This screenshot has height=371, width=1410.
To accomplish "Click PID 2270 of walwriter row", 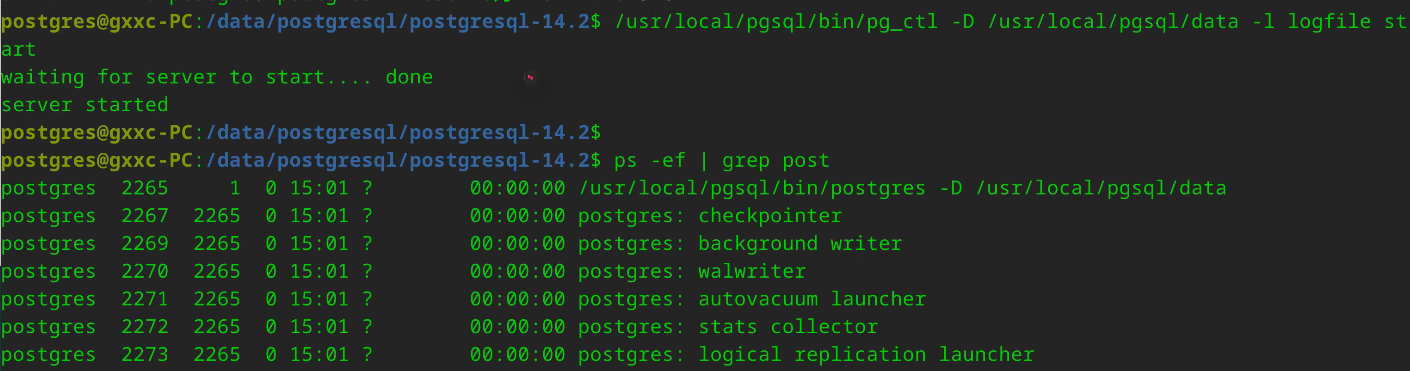I will [x=144, y=271].
